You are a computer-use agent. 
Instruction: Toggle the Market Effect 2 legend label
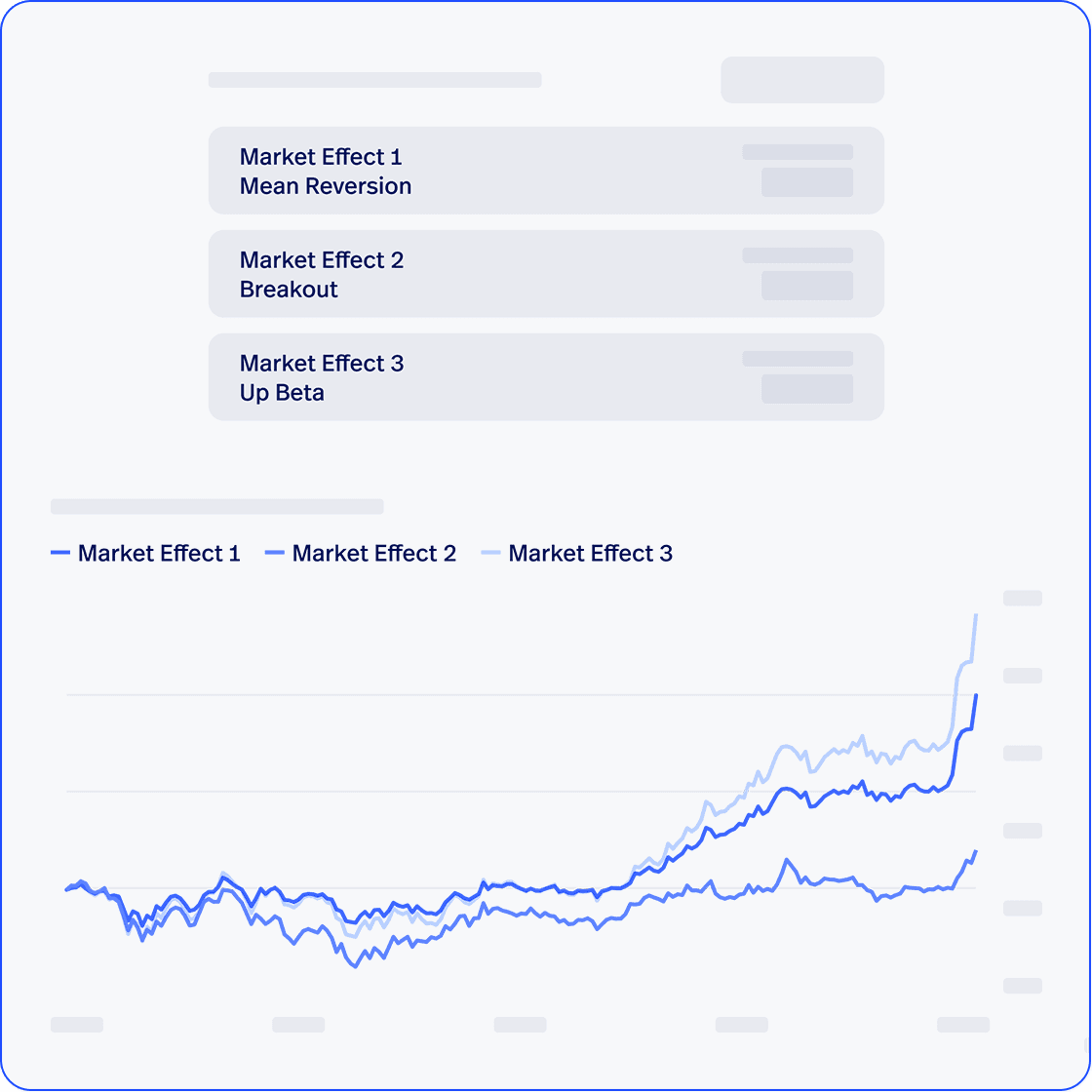(x=374, y=554)
